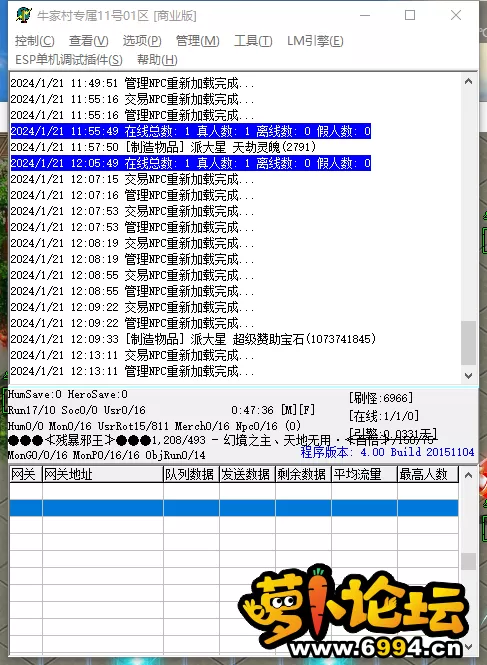Image resolution: width=487 pixels, height=665 pixels.
Task: Click the log panel scroll-down arrow
Action: click(x=468, y=375)
